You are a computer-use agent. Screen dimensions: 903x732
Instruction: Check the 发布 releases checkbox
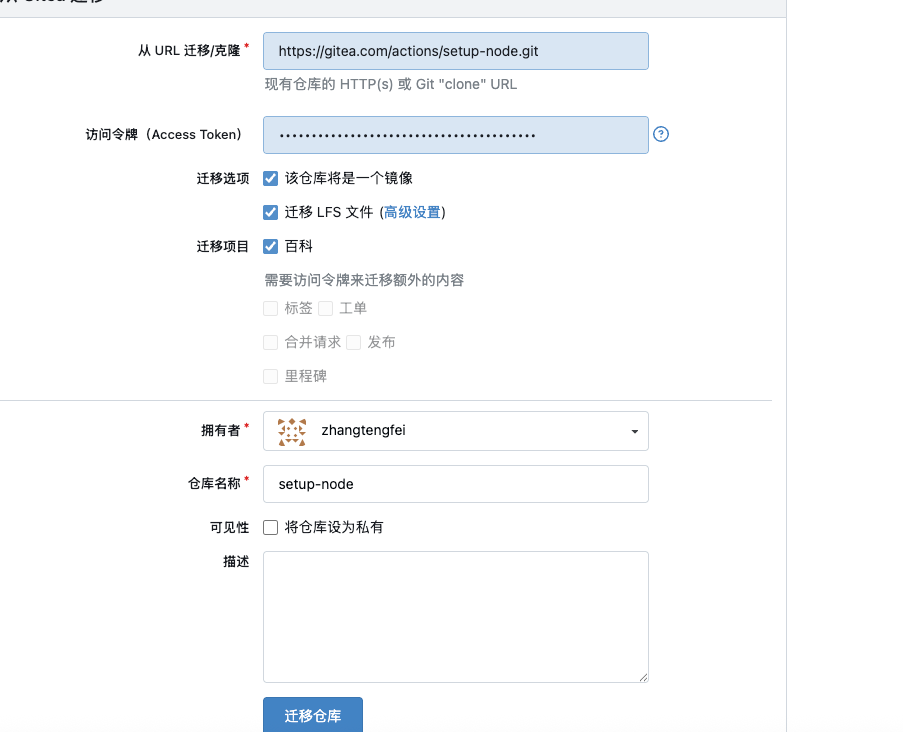[x=352, y=341]
